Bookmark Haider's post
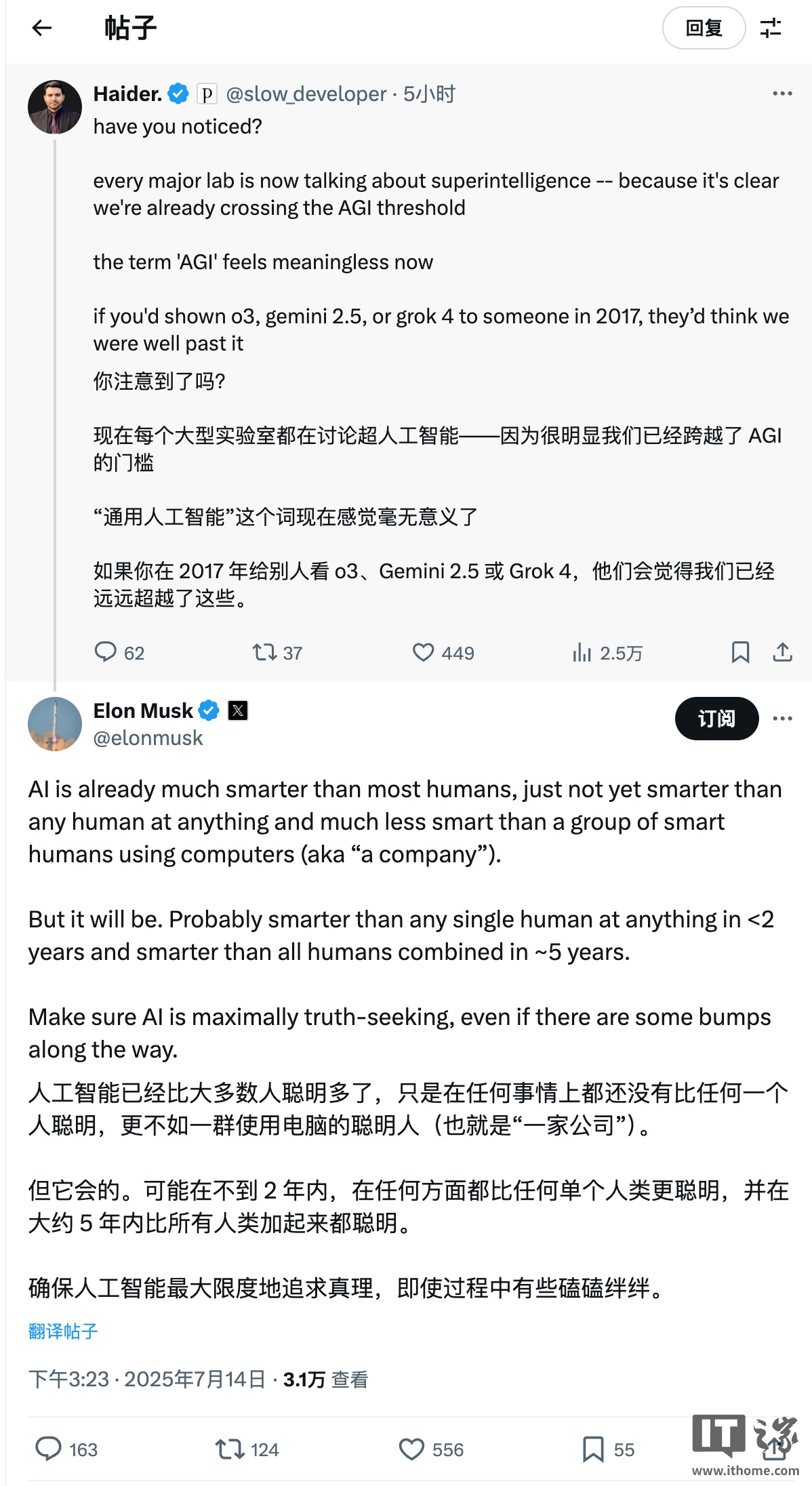Viewport: 812px width, 1486px height. pyautogui.click(x=740, y=652)
